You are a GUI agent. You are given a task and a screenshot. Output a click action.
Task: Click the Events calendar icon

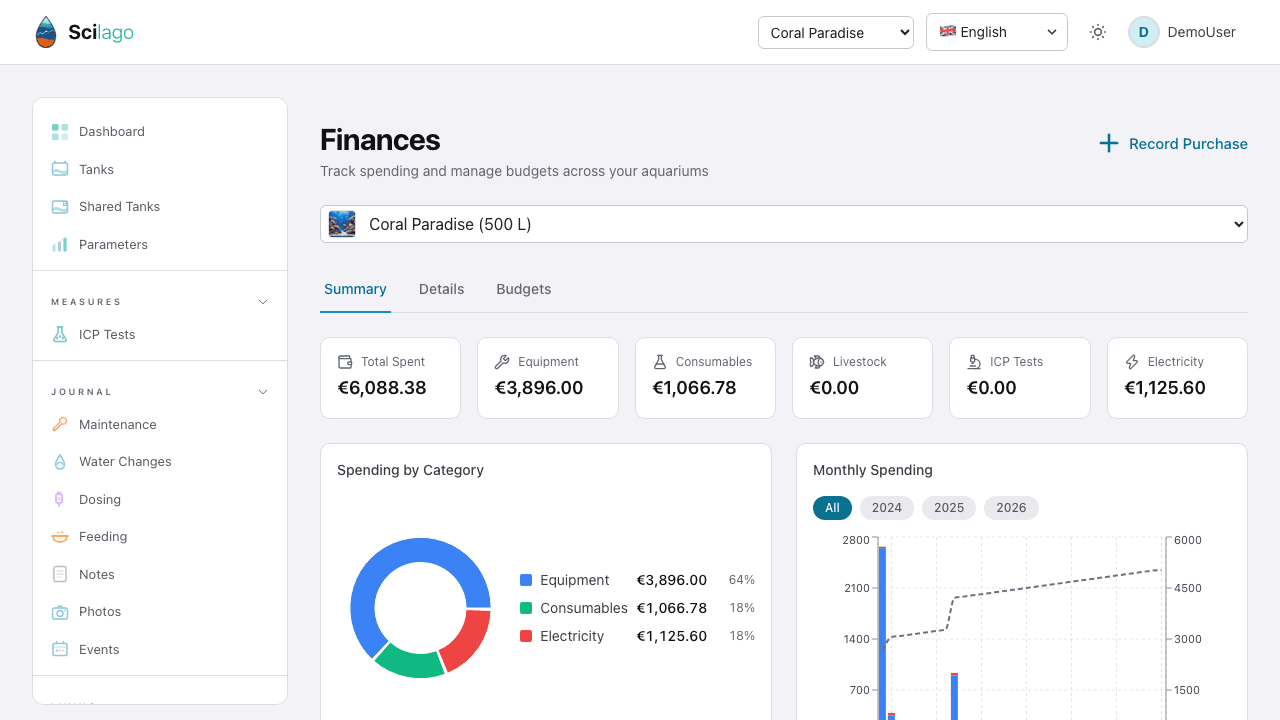tap(60, 649)
